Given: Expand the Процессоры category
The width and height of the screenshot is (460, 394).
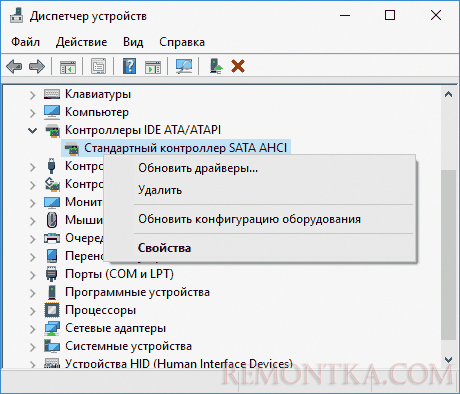Looking at the screenshot, I should coord(32,311).
